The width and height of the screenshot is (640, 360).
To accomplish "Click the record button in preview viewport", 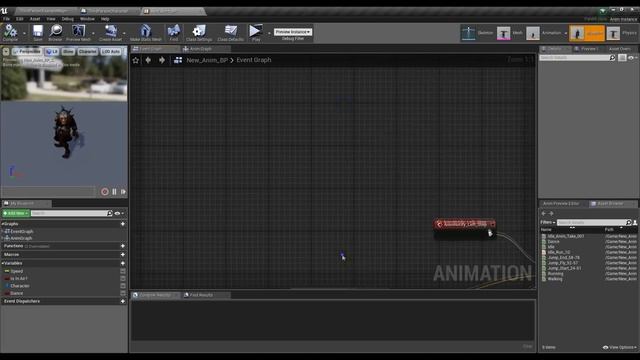I will 105,191.
